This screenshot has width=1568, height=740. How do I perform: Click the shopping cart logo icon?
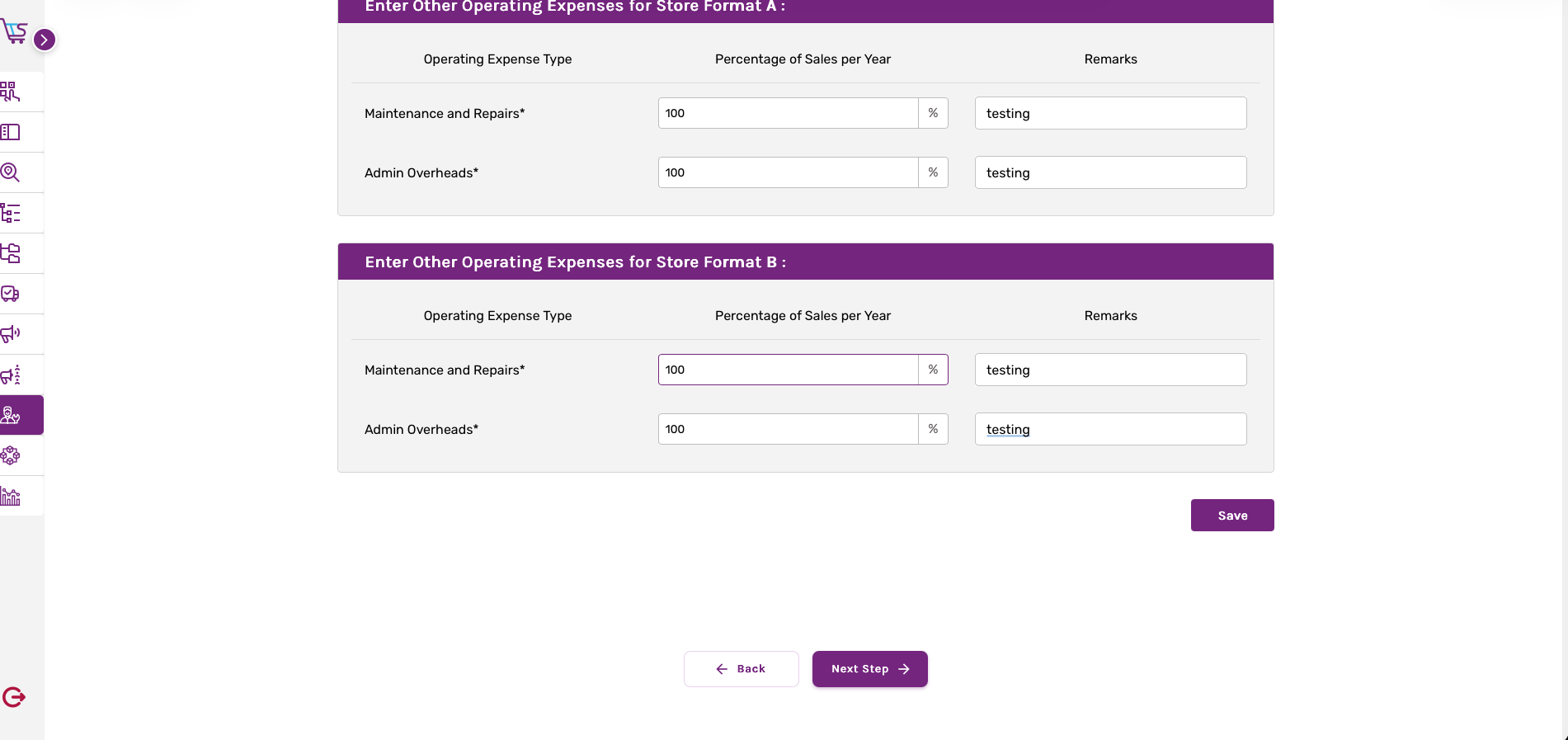(14, 32)
